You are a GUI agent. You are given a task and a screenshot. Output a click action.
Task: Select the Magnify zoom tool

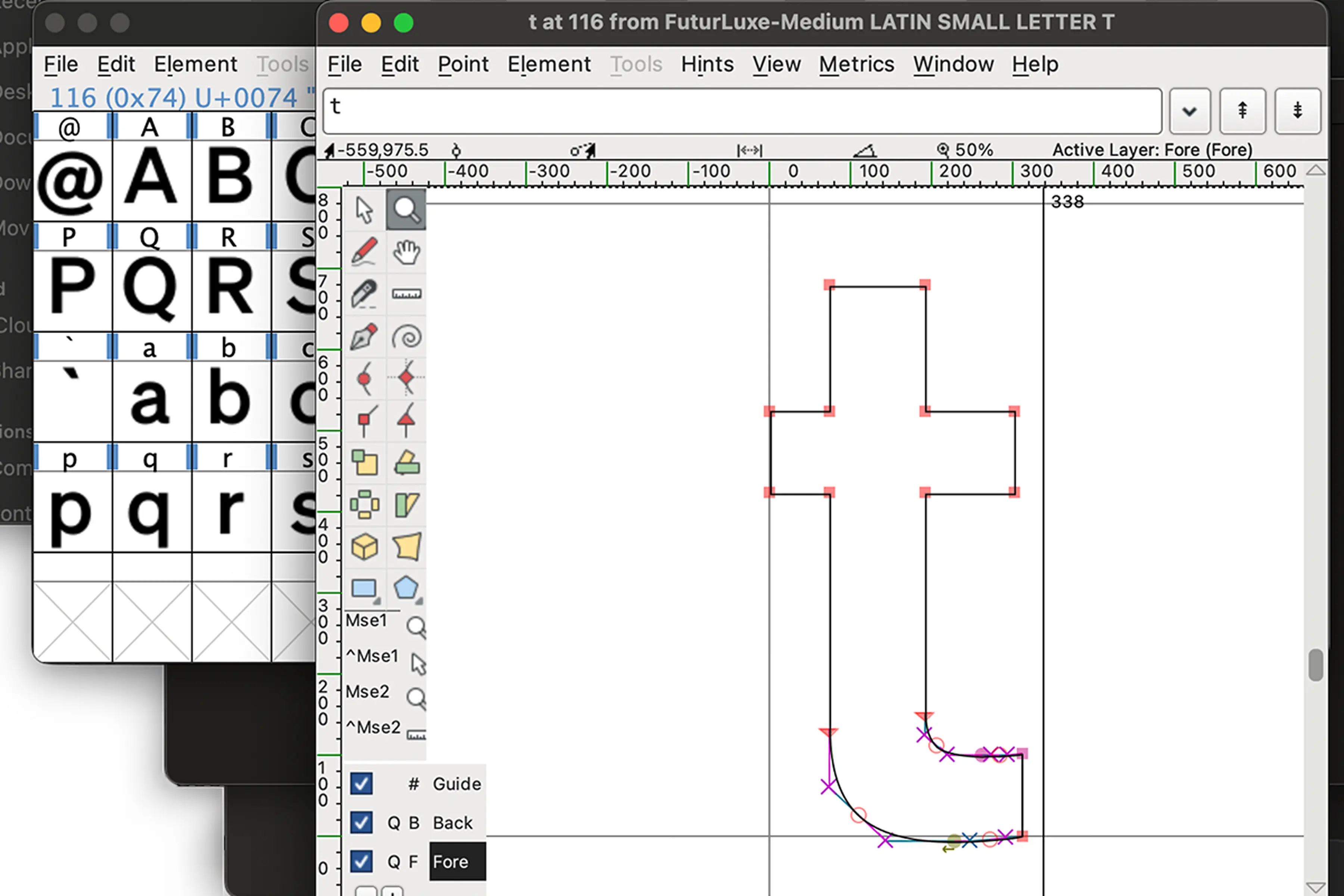(406, 210)
